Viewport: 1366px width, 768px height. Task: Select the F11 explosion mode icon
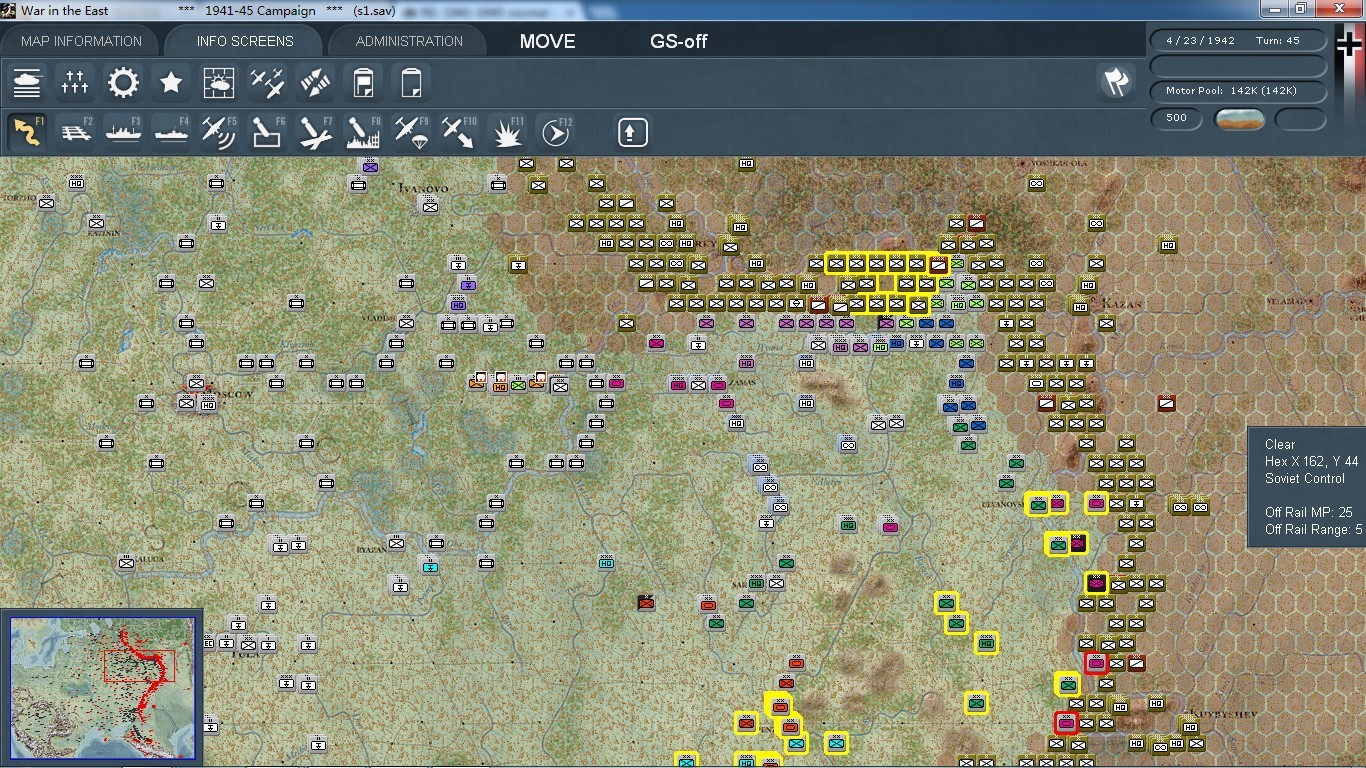point(508,132)
